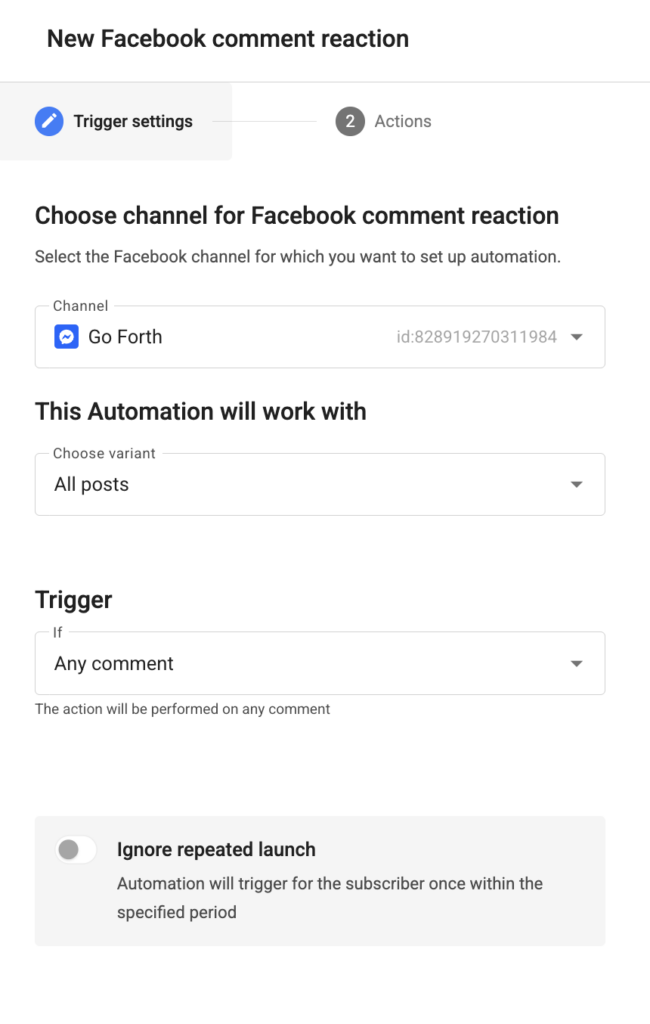The height and width of the screenshot is (1024, 650).
Task: Click the Choose channel for Facebook heading
Action: point(297,216)
